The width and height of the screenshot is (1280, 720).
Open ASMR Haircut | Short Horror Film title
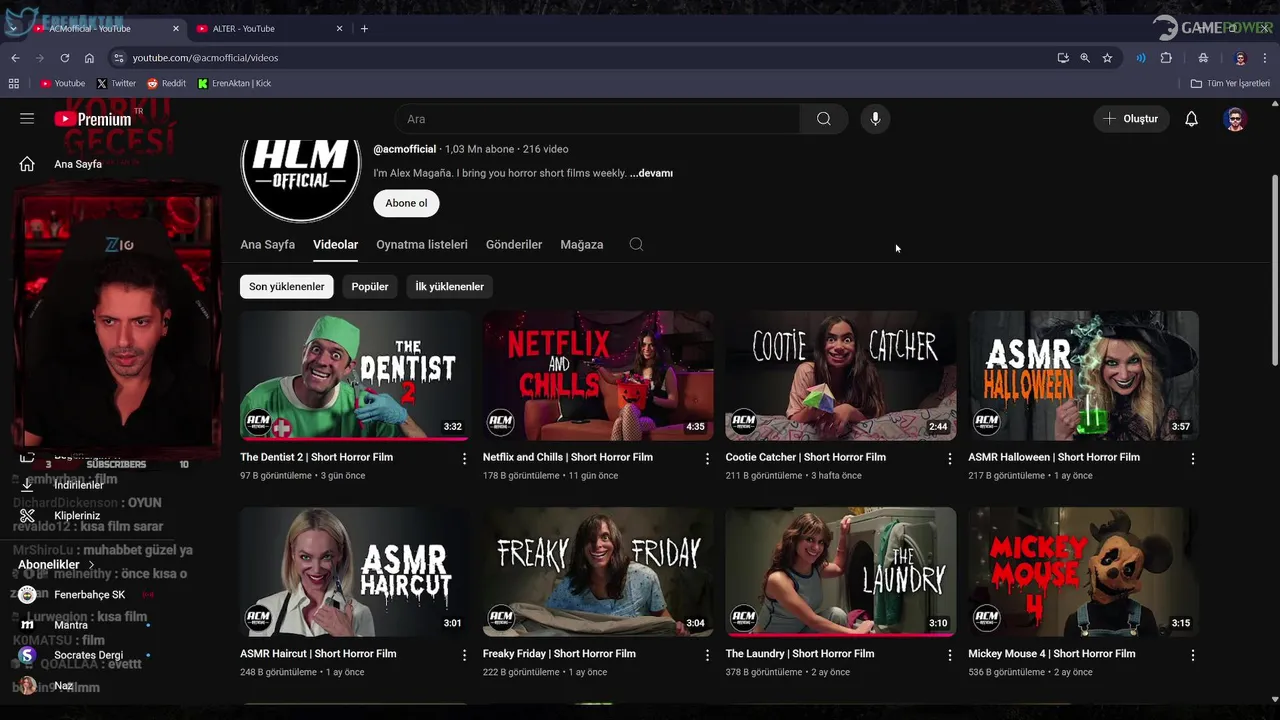[318, 654]
